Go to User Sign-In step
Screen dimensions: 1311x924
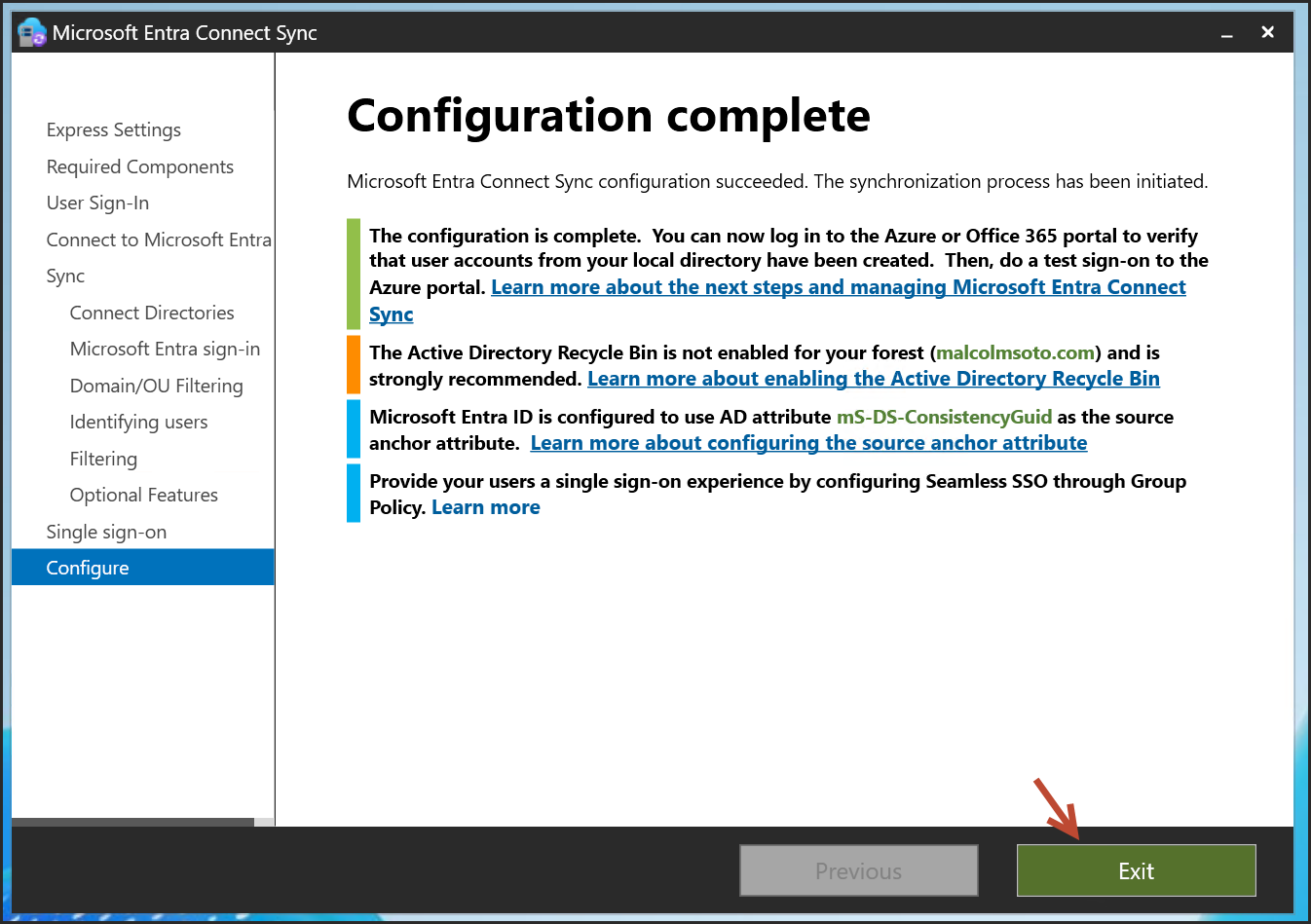click(x=97, y=203)
